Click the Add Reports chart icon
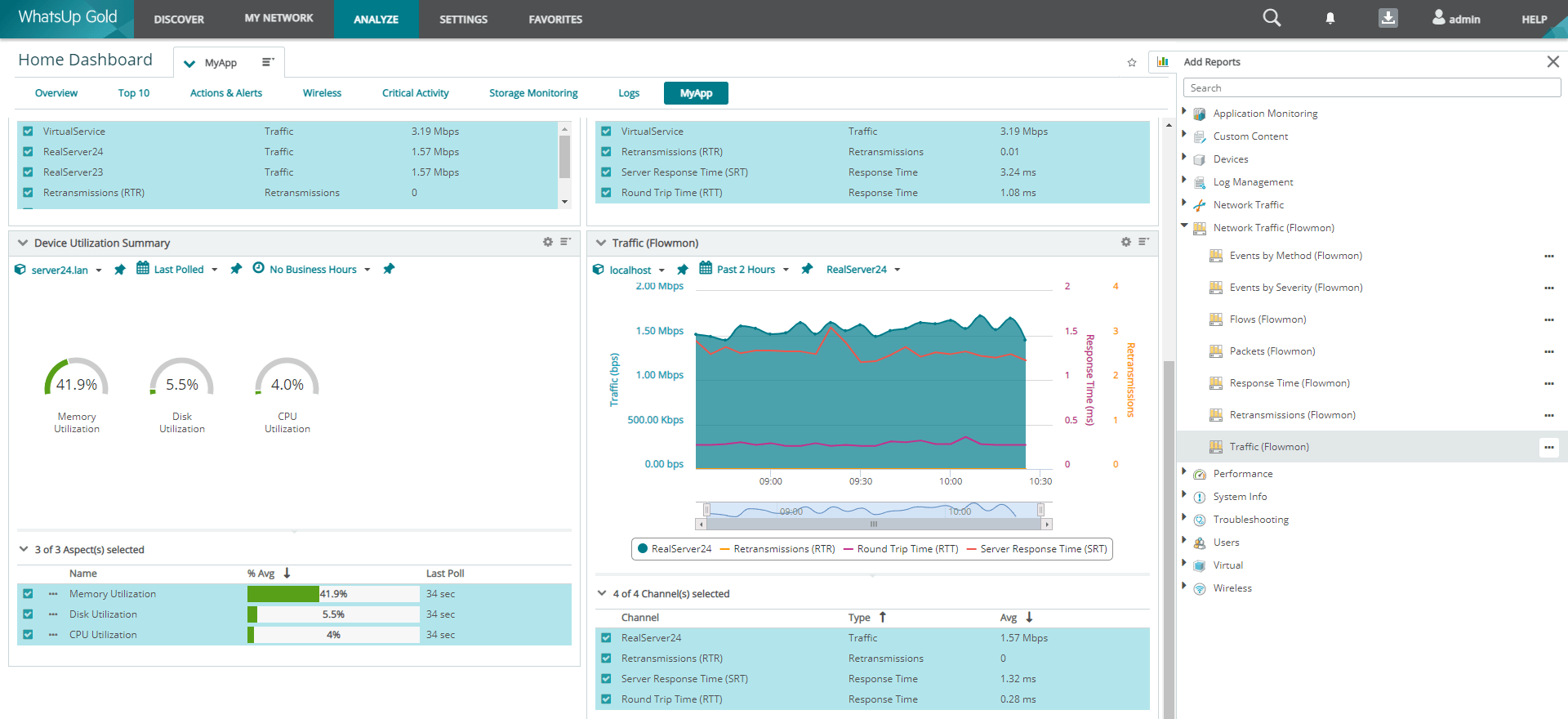Viewport: 1568px width, 719px height. (1163, 62)
